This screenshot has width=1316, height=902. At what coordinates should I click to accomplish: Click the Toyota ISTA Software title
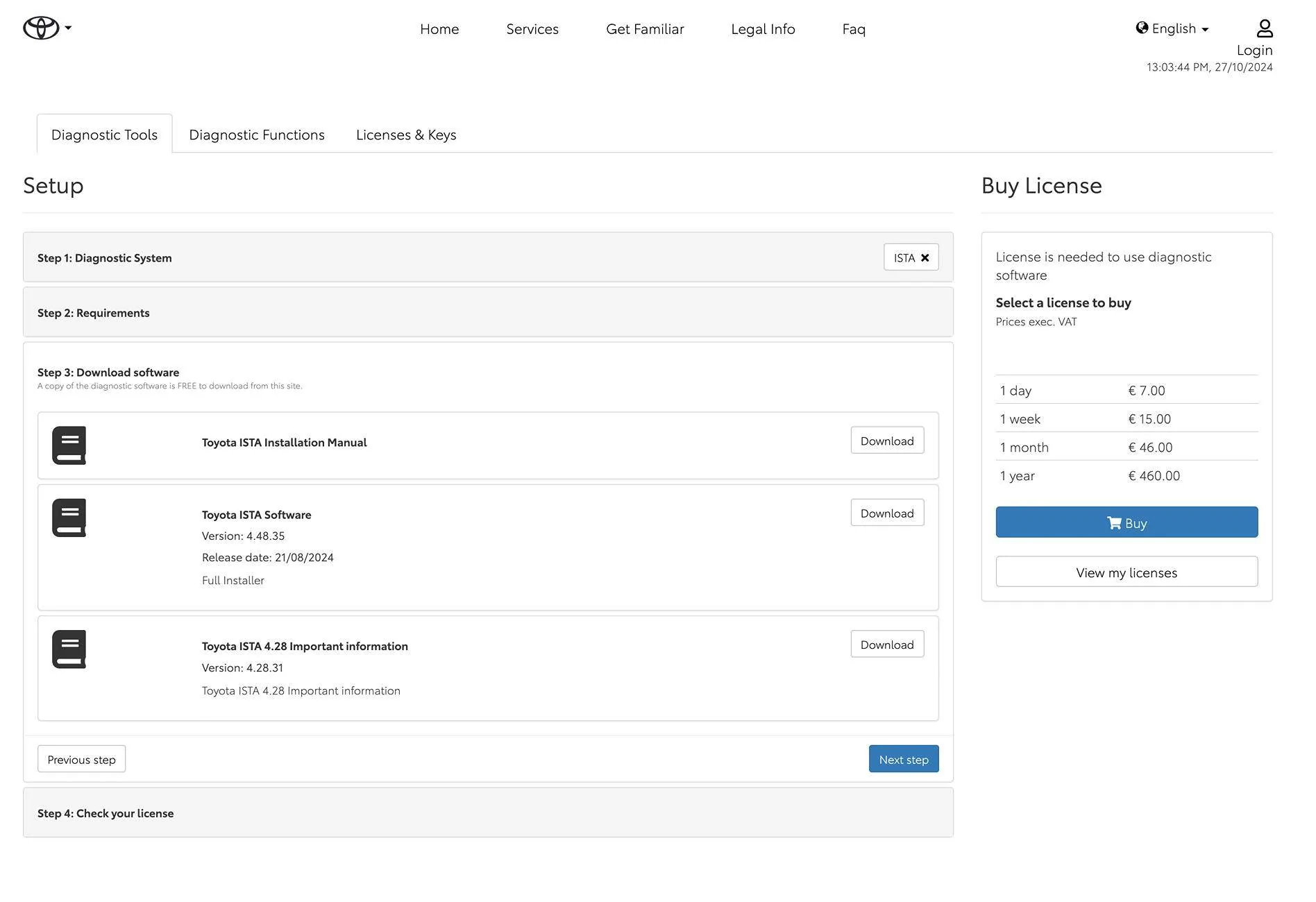pyautogui.click(x=256, y=514)
